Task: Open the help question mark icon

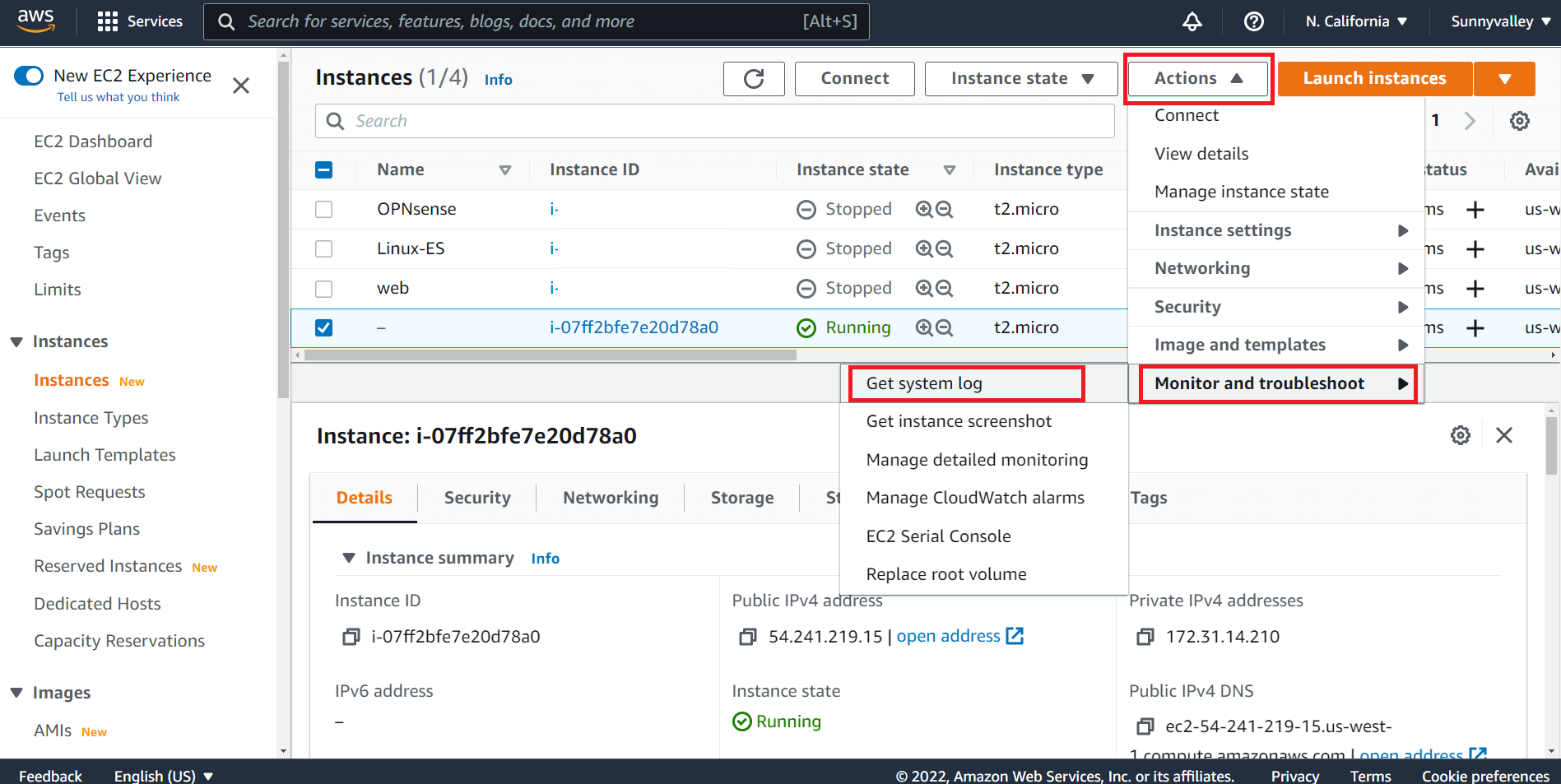Action: coord(1253,21)
